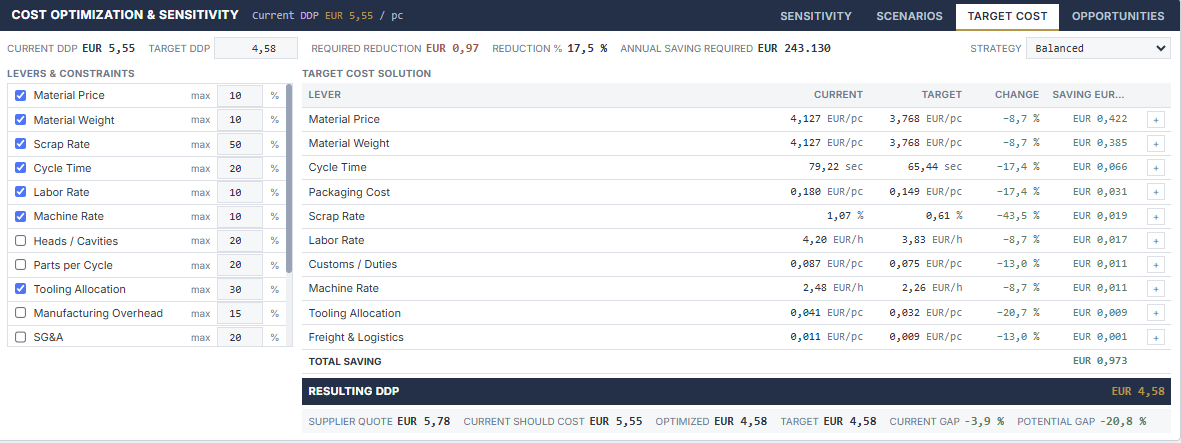
Task: Click the Potential Gap value -20,8 %
Action: (1123, 421)
